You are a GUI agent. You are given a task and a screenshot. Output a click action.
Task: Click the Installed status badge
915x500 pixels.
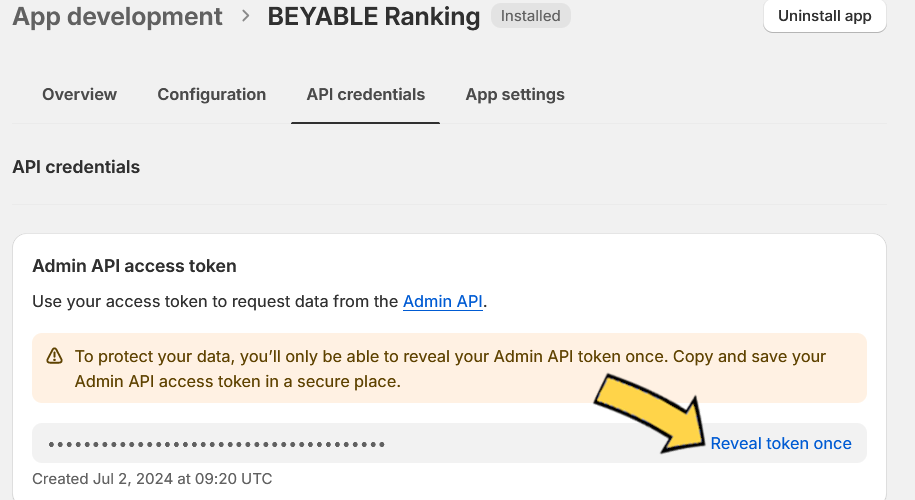coord(530,16)
